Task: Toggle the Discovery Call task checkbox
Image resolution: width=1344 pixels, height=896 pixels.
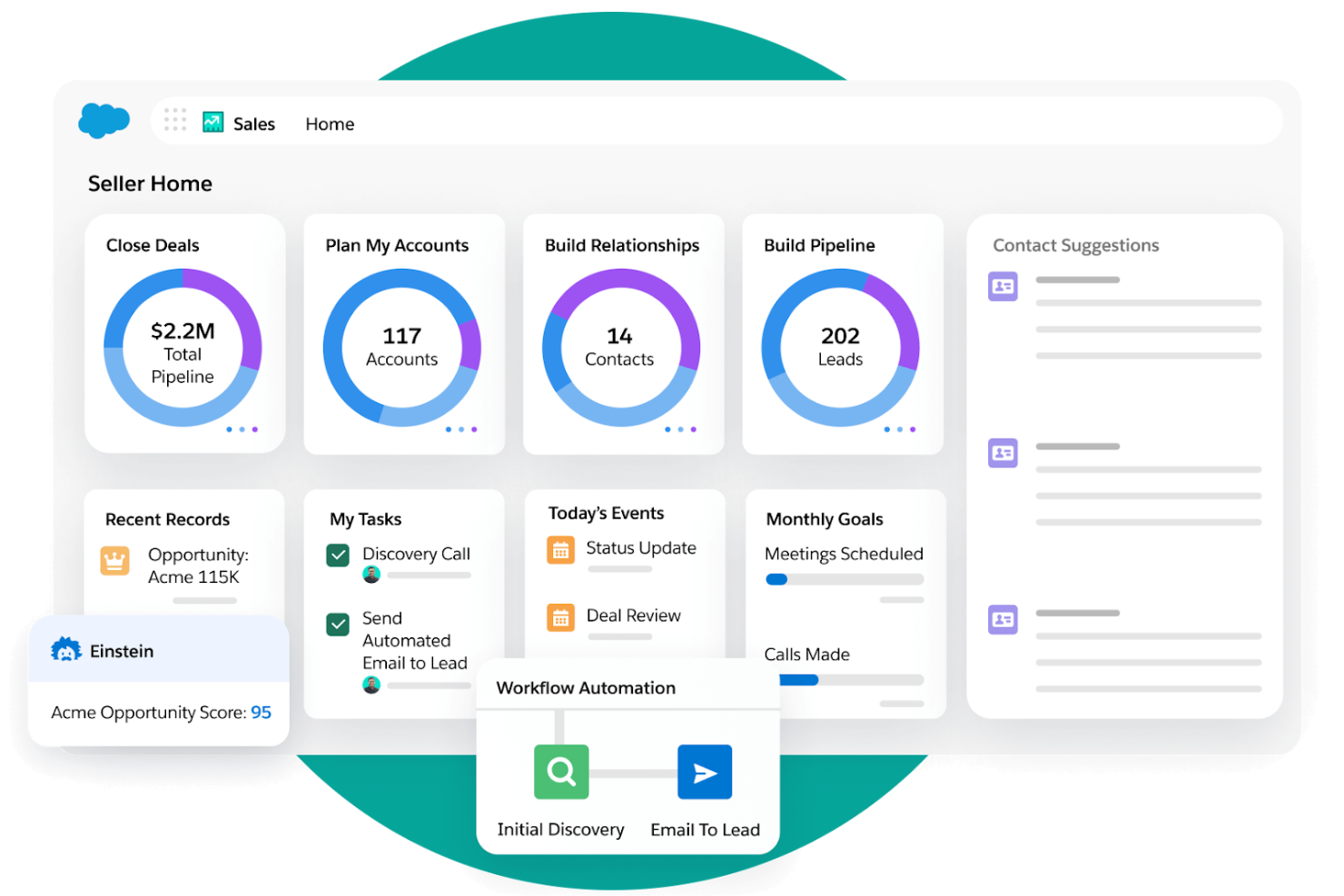Action: pyautogui.click(x=337, y=554)
